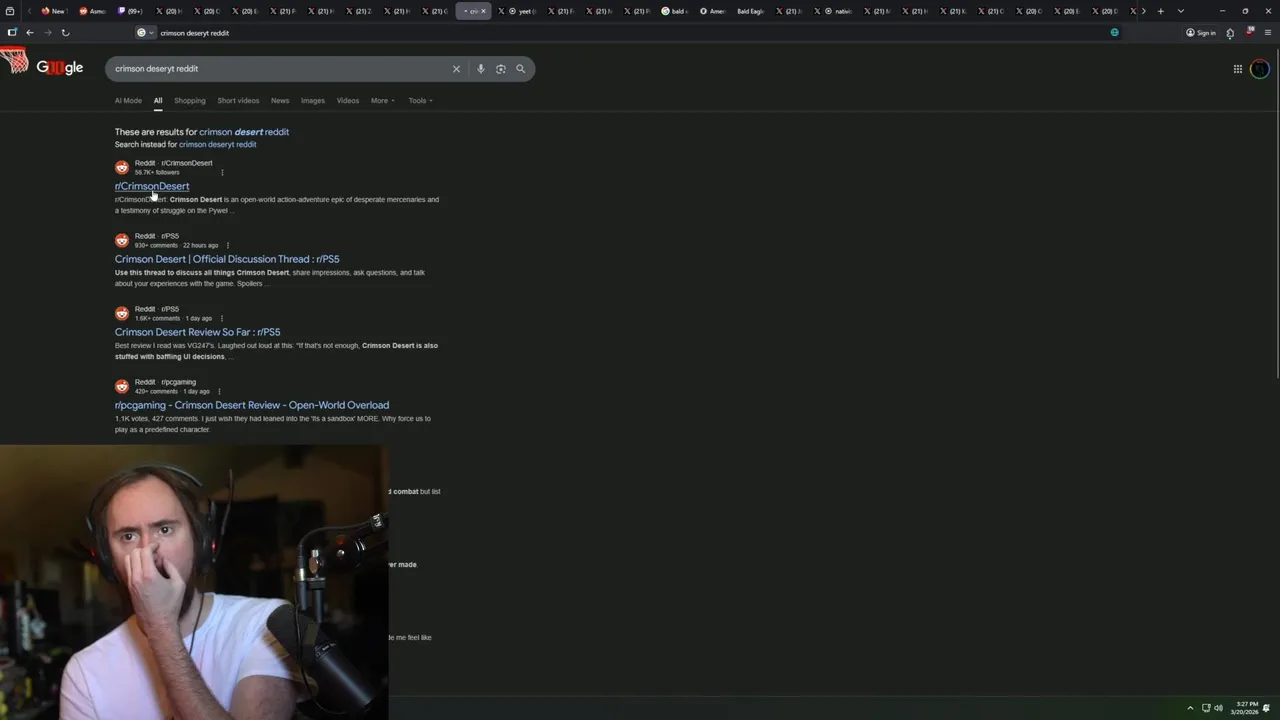Click Reddit favicon of r/pcgaming result
Image resolution: width=1280 pixels, height=720 pixels.
pos(122,386)
